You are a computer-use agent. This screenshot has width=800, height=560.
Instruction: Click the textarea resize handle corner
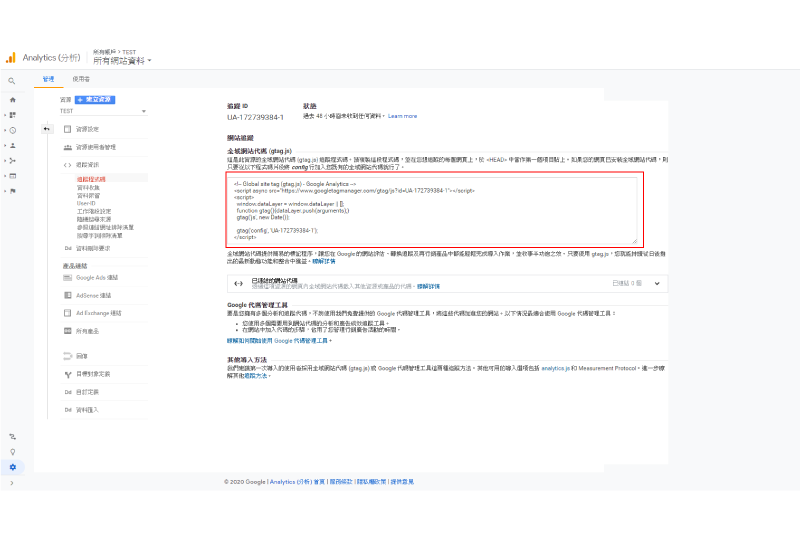(634, 241)
